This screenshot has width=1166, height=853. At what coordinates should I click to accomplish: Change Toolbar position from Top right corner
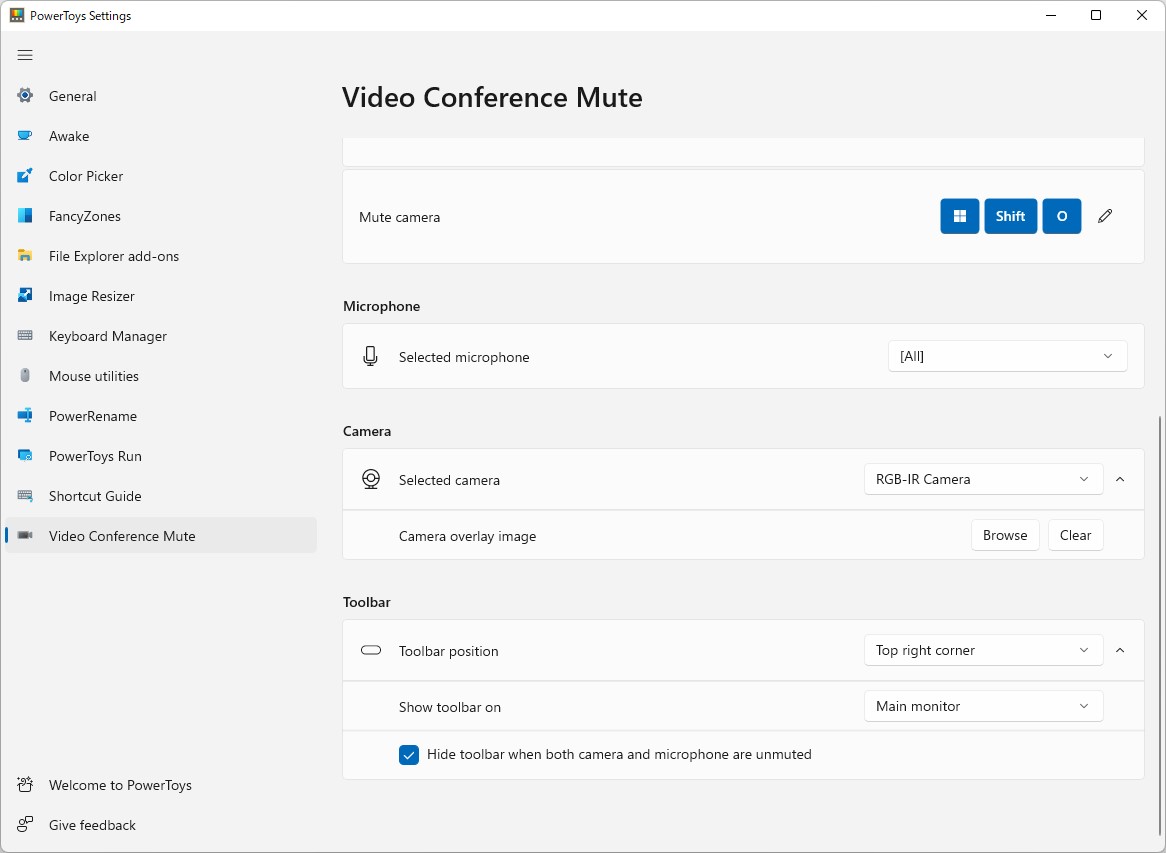983,650
